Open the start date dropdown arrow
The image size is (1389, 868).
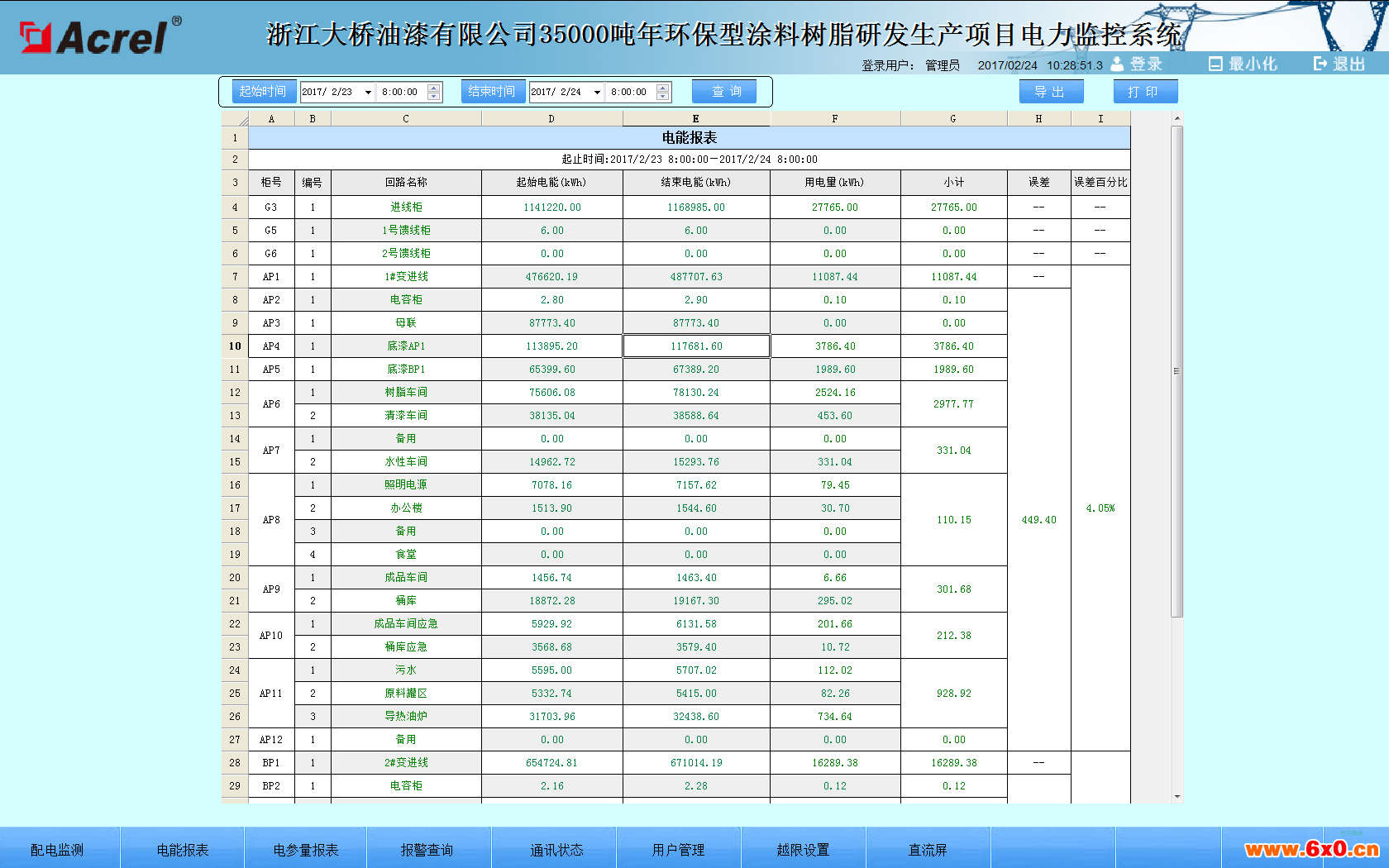click(368, 92)
